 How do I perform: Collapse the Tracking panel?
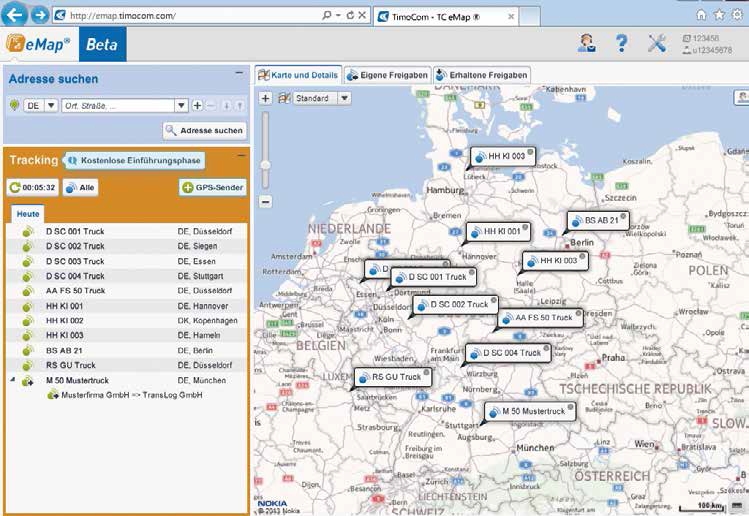click(241, 155)
